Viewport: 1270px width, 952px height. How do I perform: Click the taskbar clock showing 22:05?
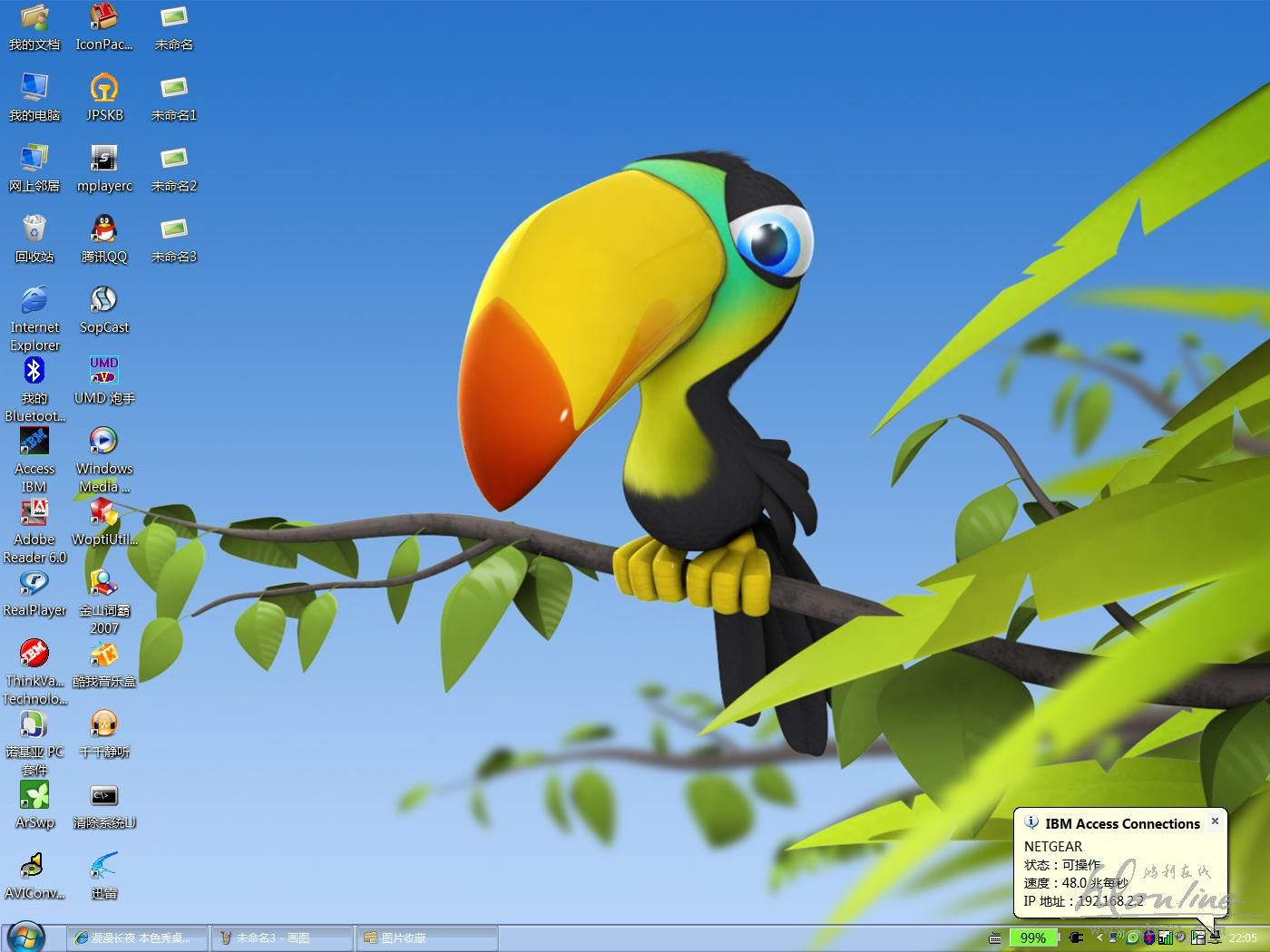pyautogui.click(x=1243, y=937)
